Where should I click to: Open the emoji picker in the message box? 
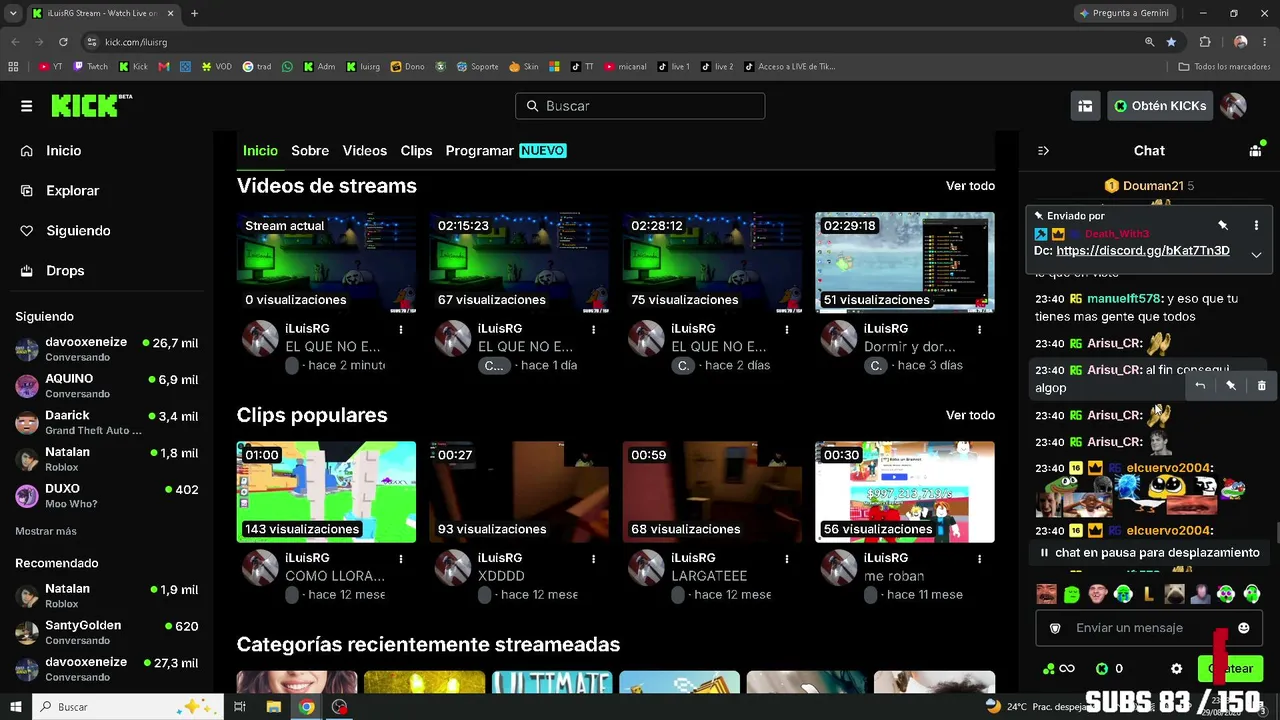tap(1244, 628)
